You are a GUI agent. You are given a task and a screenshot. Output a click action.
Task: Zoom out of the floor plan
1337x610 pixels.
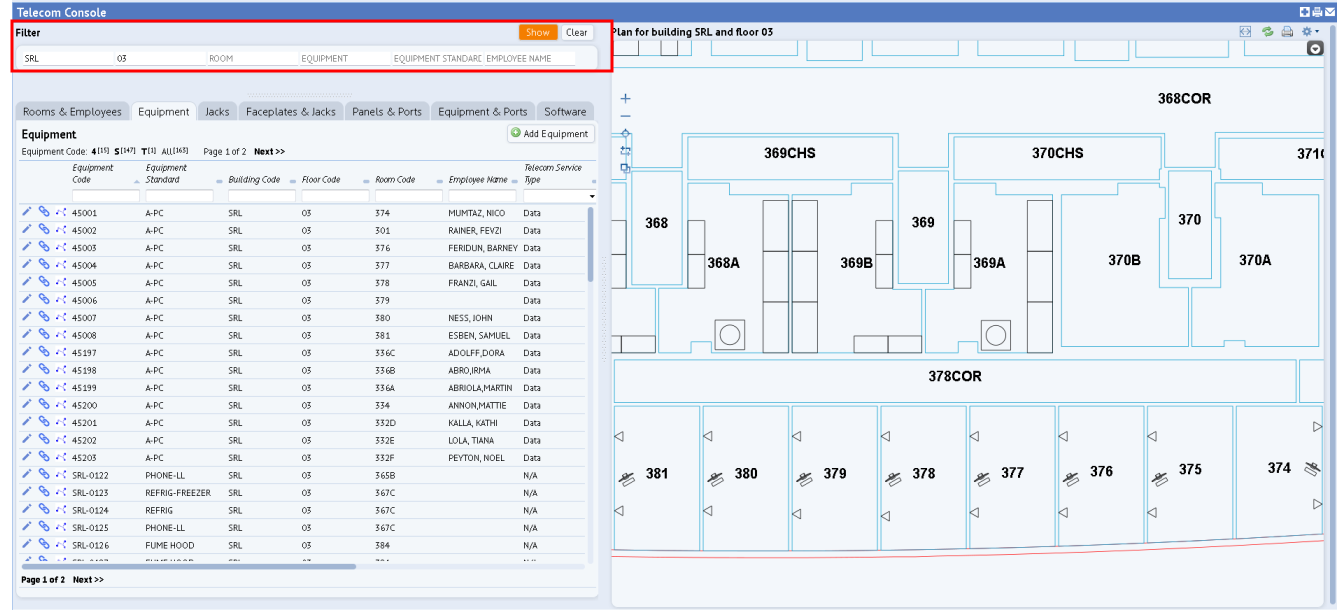[x=626, y=115]
